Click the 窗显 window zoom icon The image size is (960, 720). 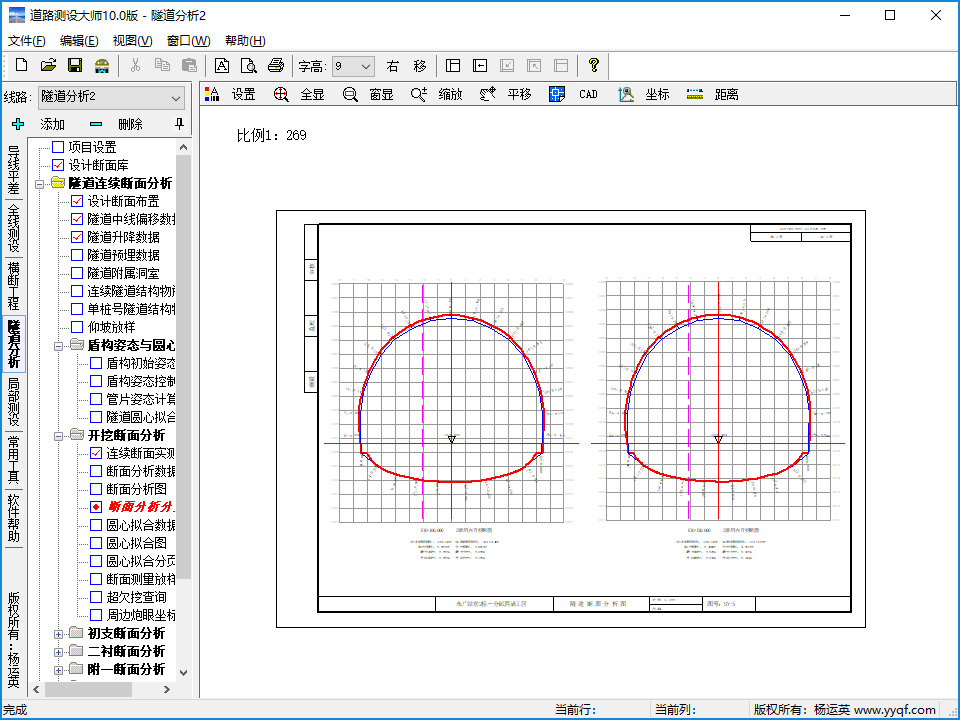350,94
